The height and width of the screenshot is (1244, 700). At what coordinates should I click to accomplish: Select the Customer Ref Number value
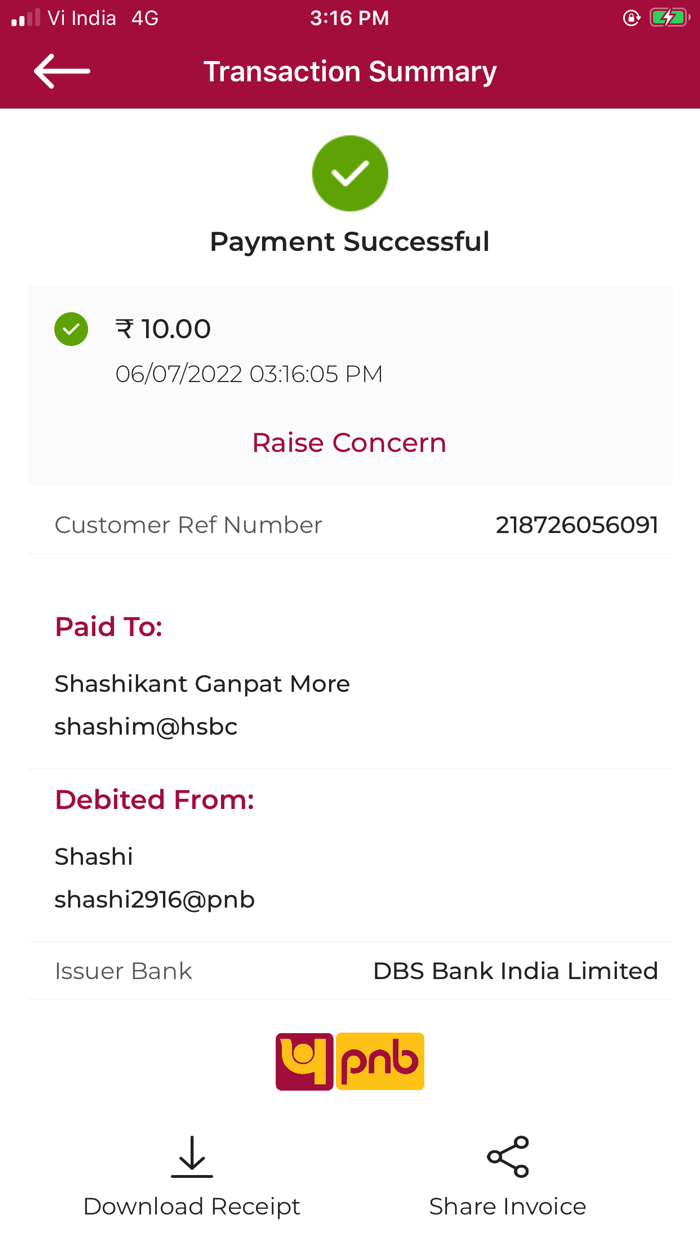pos(577,524)
